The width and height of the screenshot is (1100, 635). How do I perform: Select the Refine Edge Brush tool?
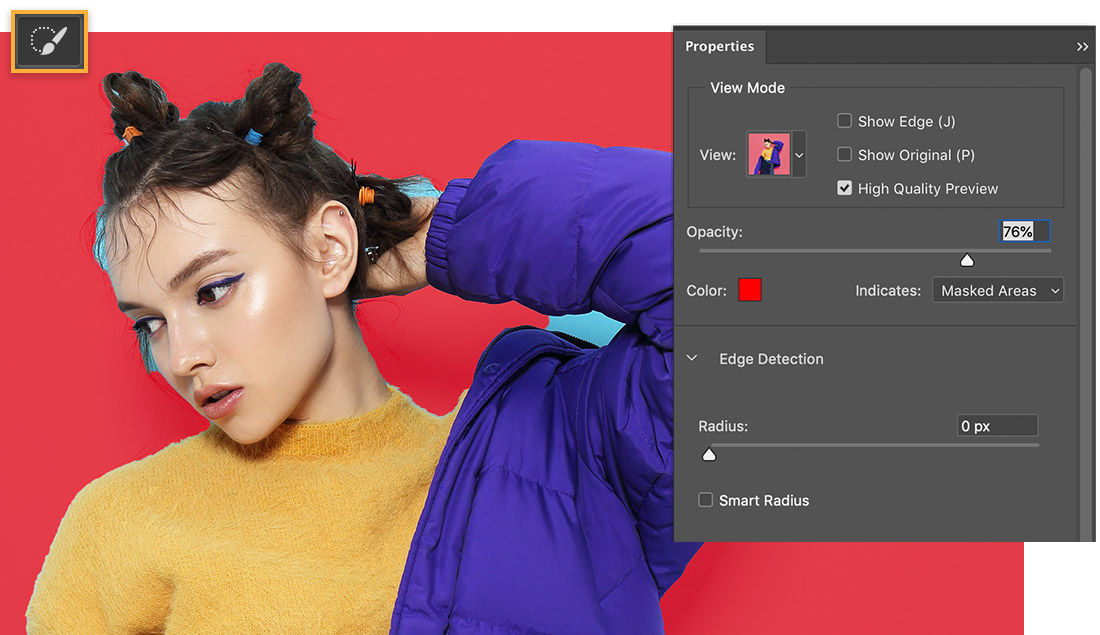click(48, 41)
